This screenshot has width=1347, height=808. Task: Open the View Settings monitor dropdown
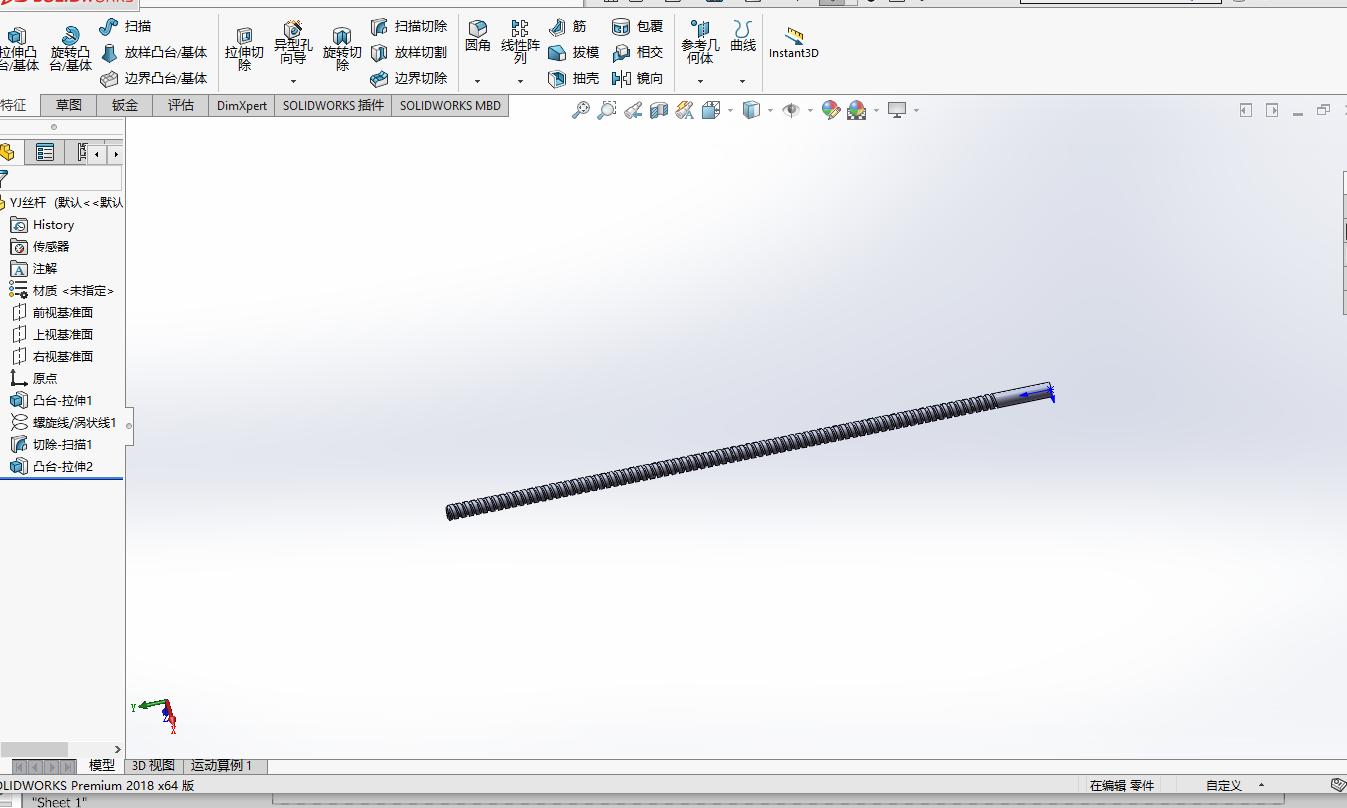[916, 111]
